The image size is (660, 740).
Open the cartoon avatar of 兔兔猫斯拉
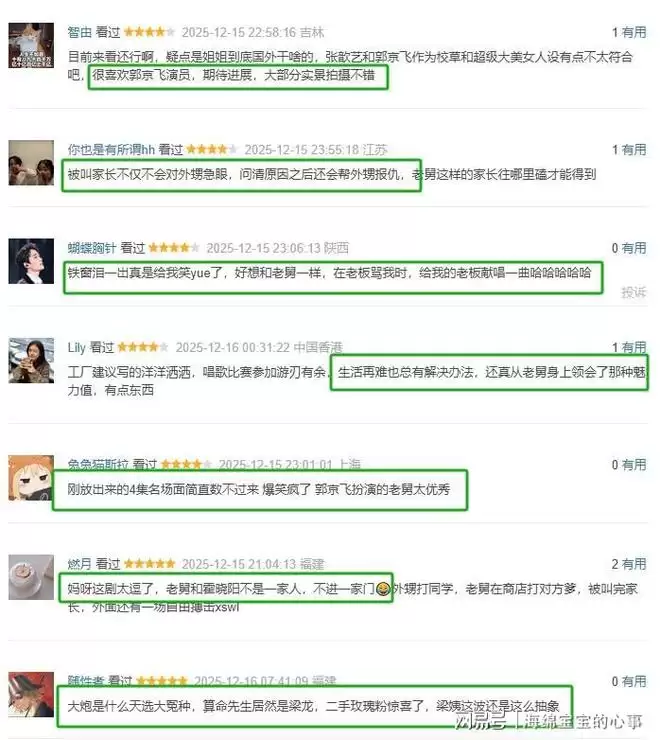click(x=31, y=478)
